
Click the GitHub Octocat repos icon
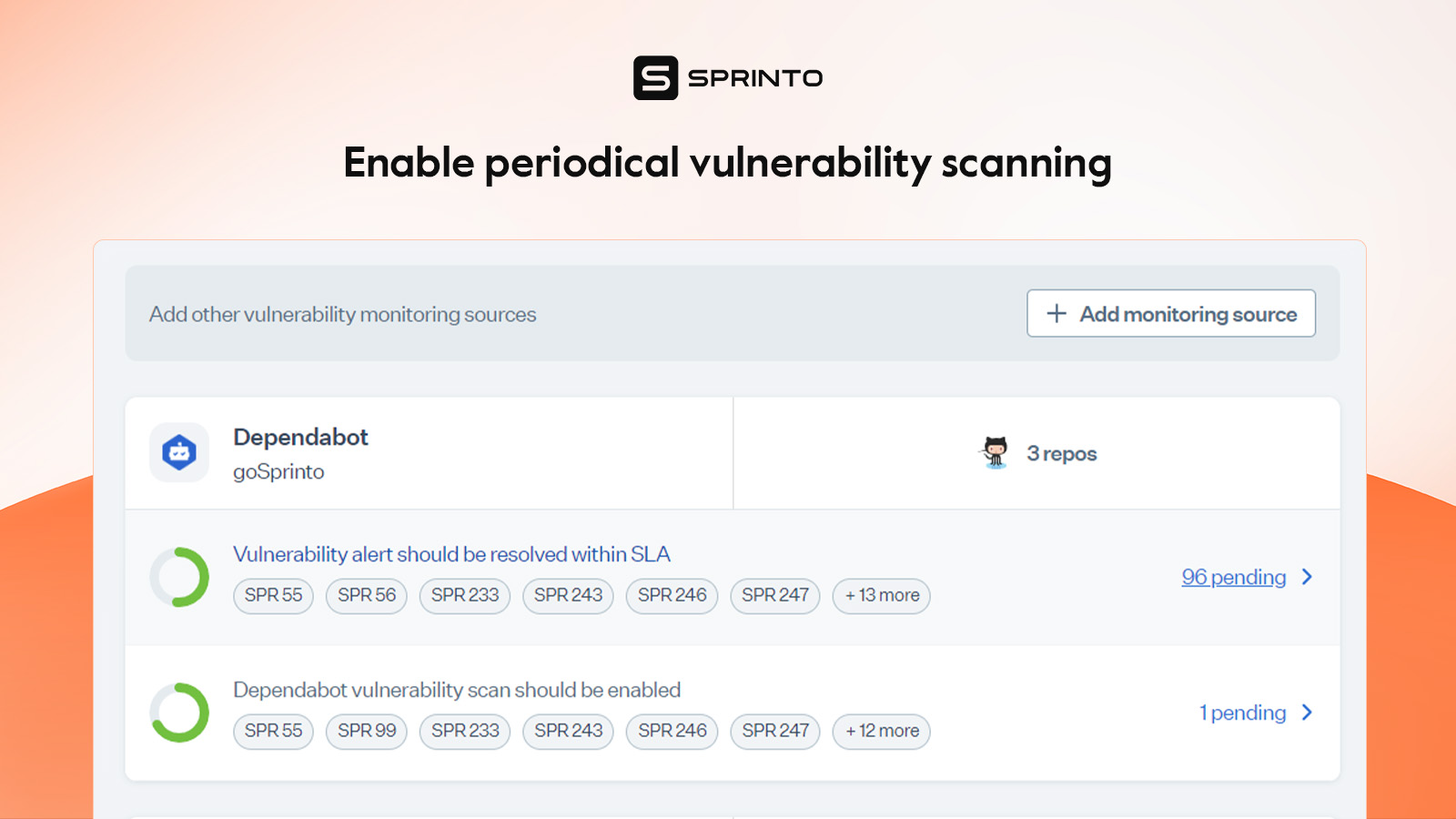(x=996, y=452)
